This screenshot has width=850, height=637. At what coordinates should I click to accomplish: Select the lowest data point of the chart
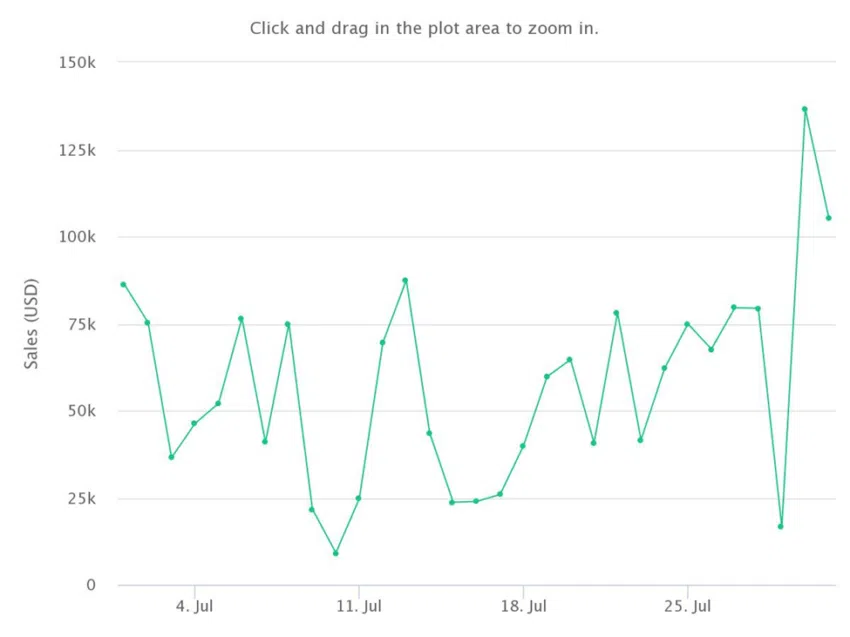(x=336, y=553)
